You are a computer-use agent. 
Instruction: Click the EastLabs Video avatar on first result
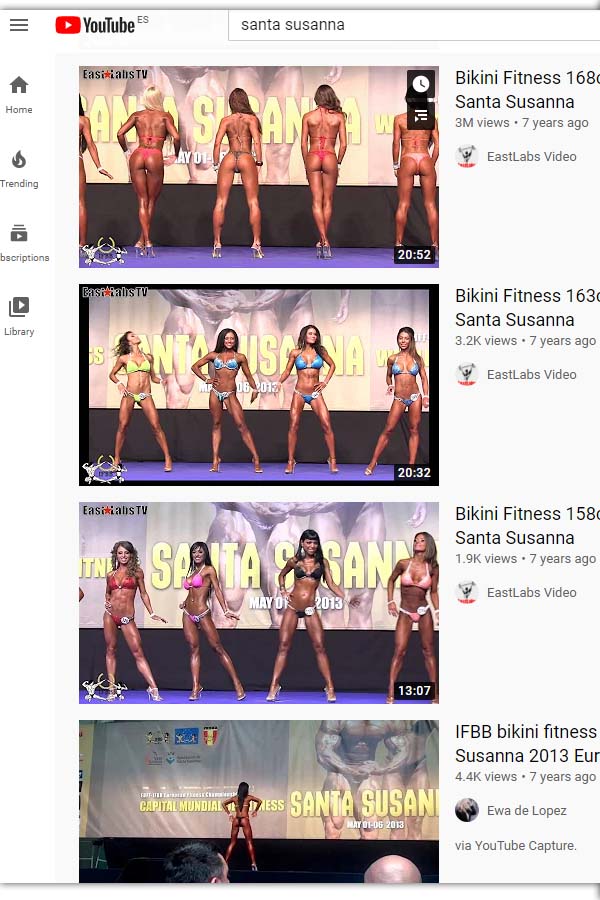pyautogui.click(x=466, y=156)
